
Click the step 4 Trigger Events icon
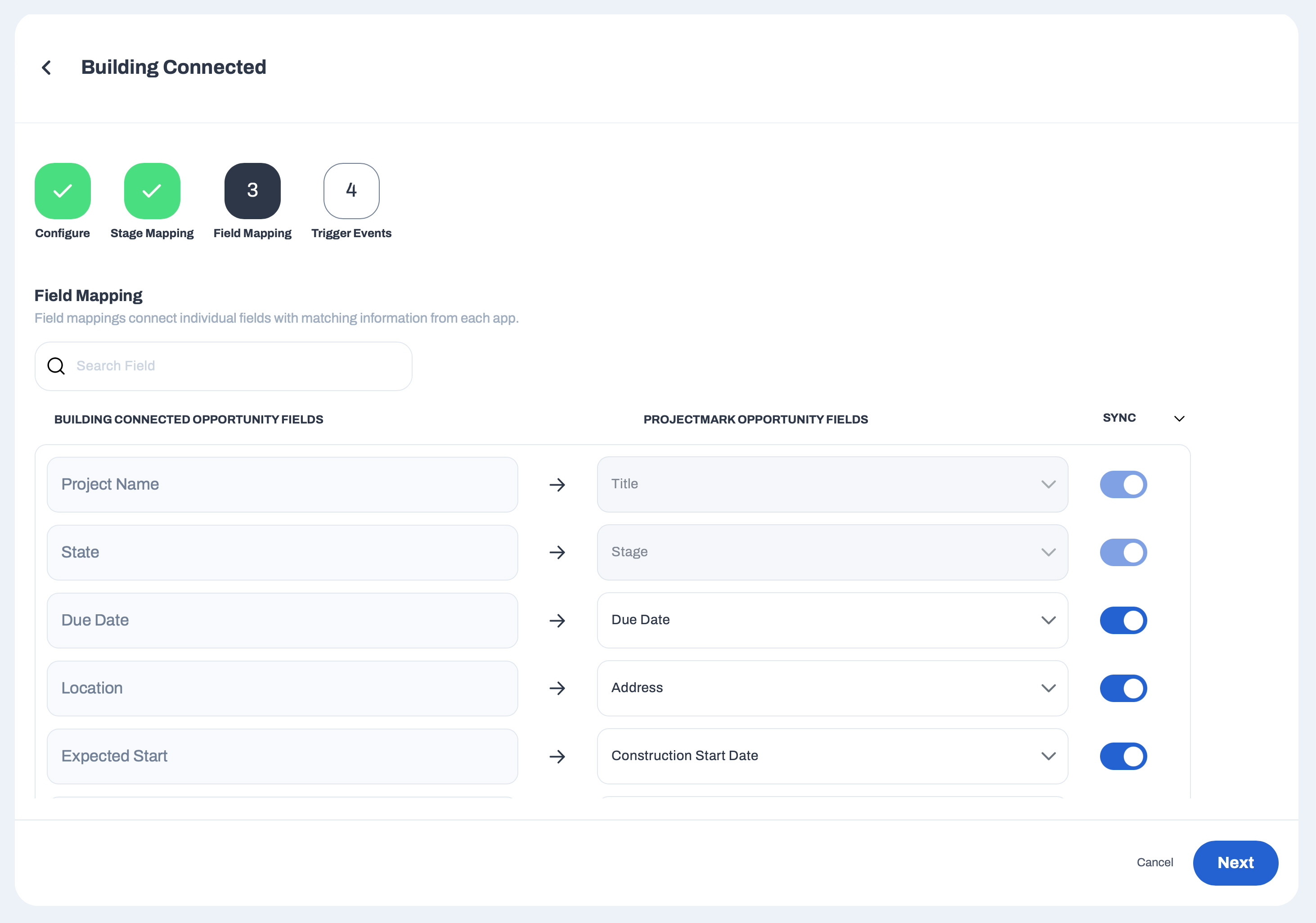click(351, 191)
